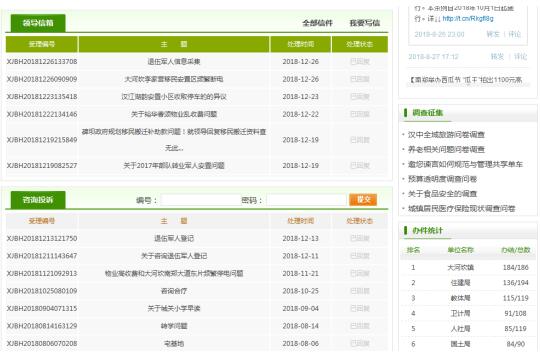Viewport: 540px width, 364px height.
Task: Select the 2018-10-25 date cell
Action: (x=301, y=291)
